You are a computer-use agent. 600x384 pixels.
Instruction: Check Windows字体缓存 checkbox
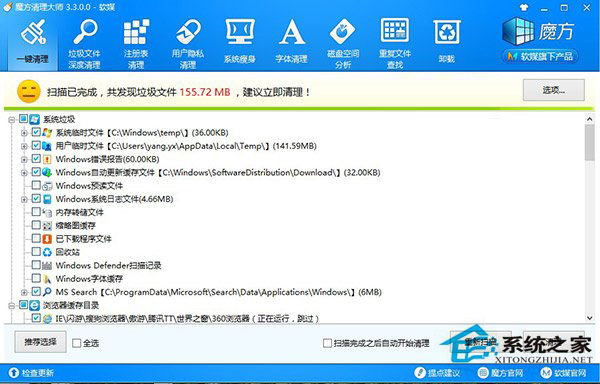(36, 278)
